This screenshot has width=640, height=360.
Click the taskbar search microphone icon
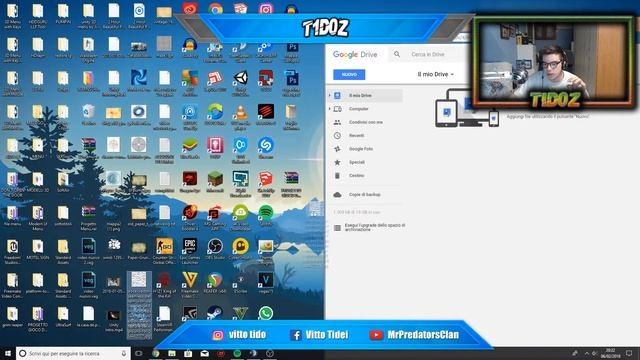(124, 353)
